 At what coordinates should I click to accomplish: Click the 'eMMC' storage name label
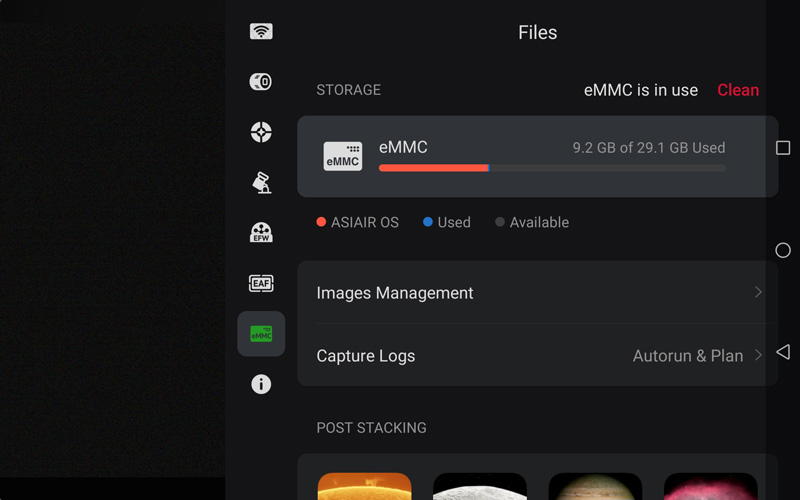click(403, 147)
